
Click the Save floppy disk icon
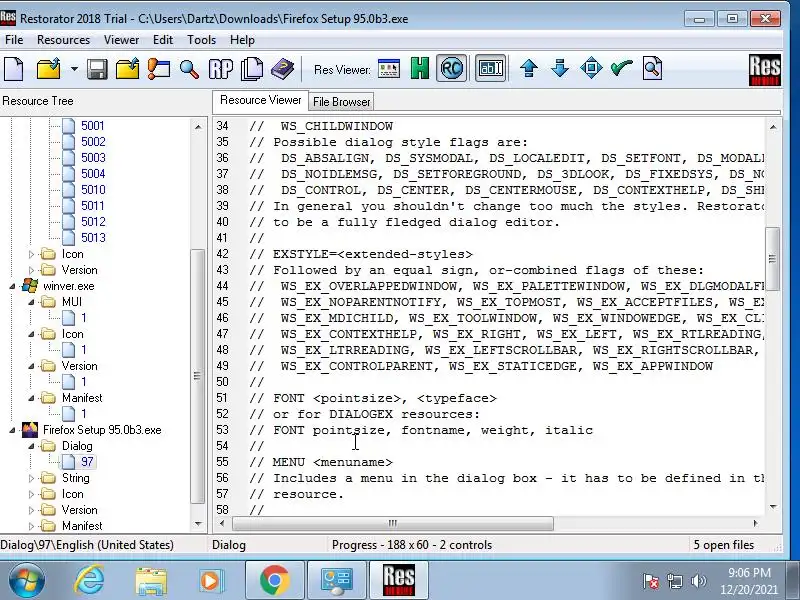(x=97, y=68)
